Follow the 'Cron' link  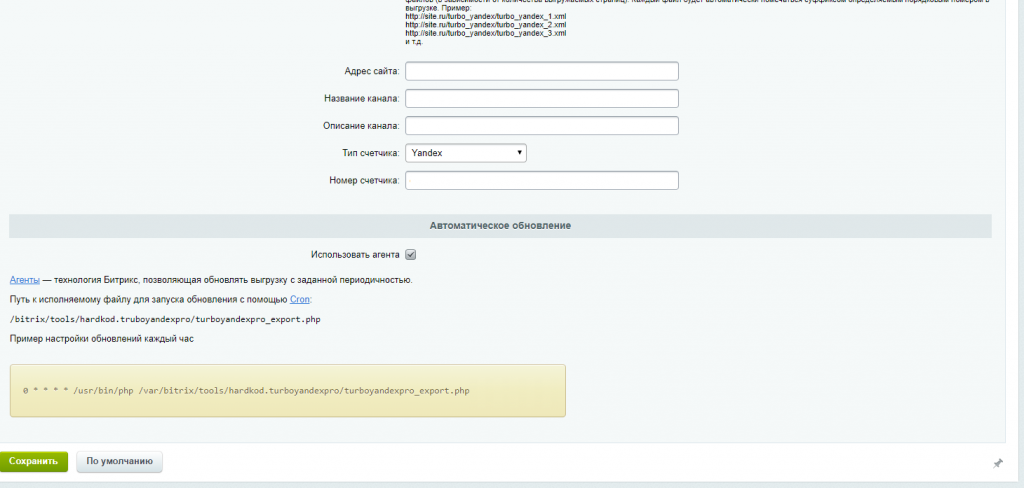tap(300, 299)
